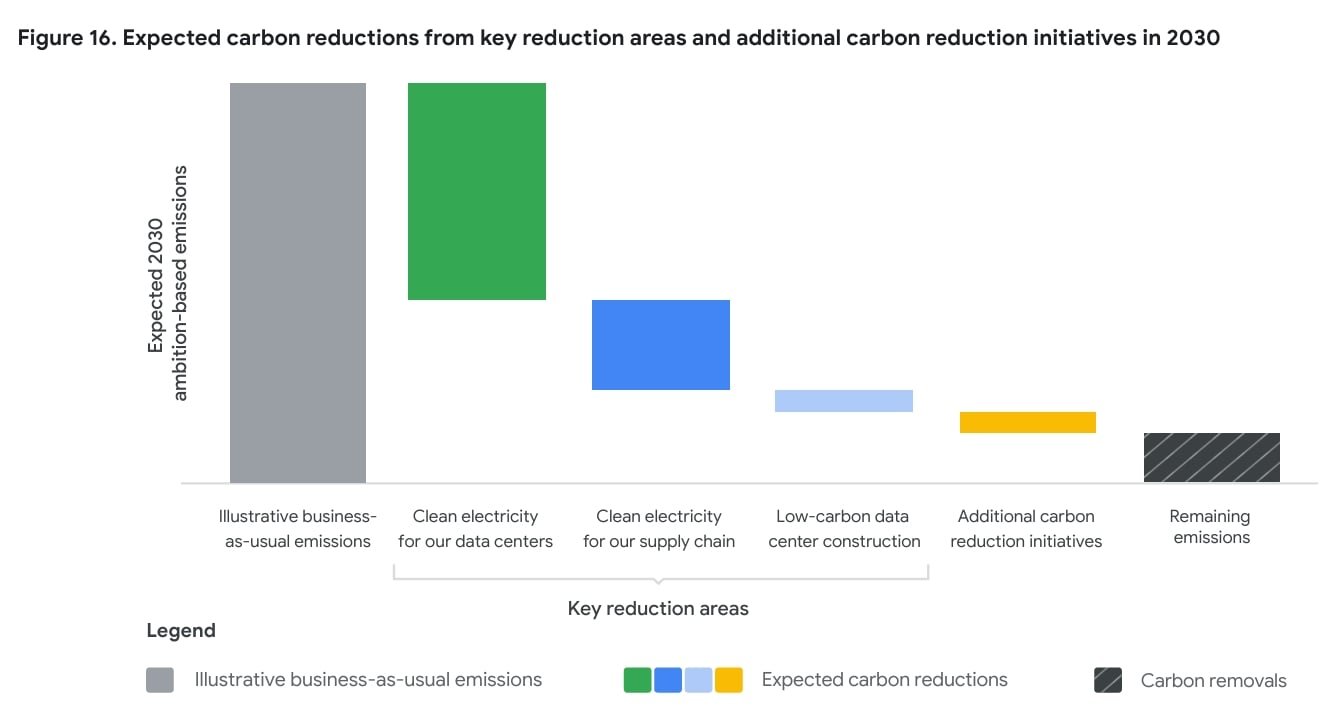Select the Remaining emissions axis label
The image size is (1330, 714).
1210,526
